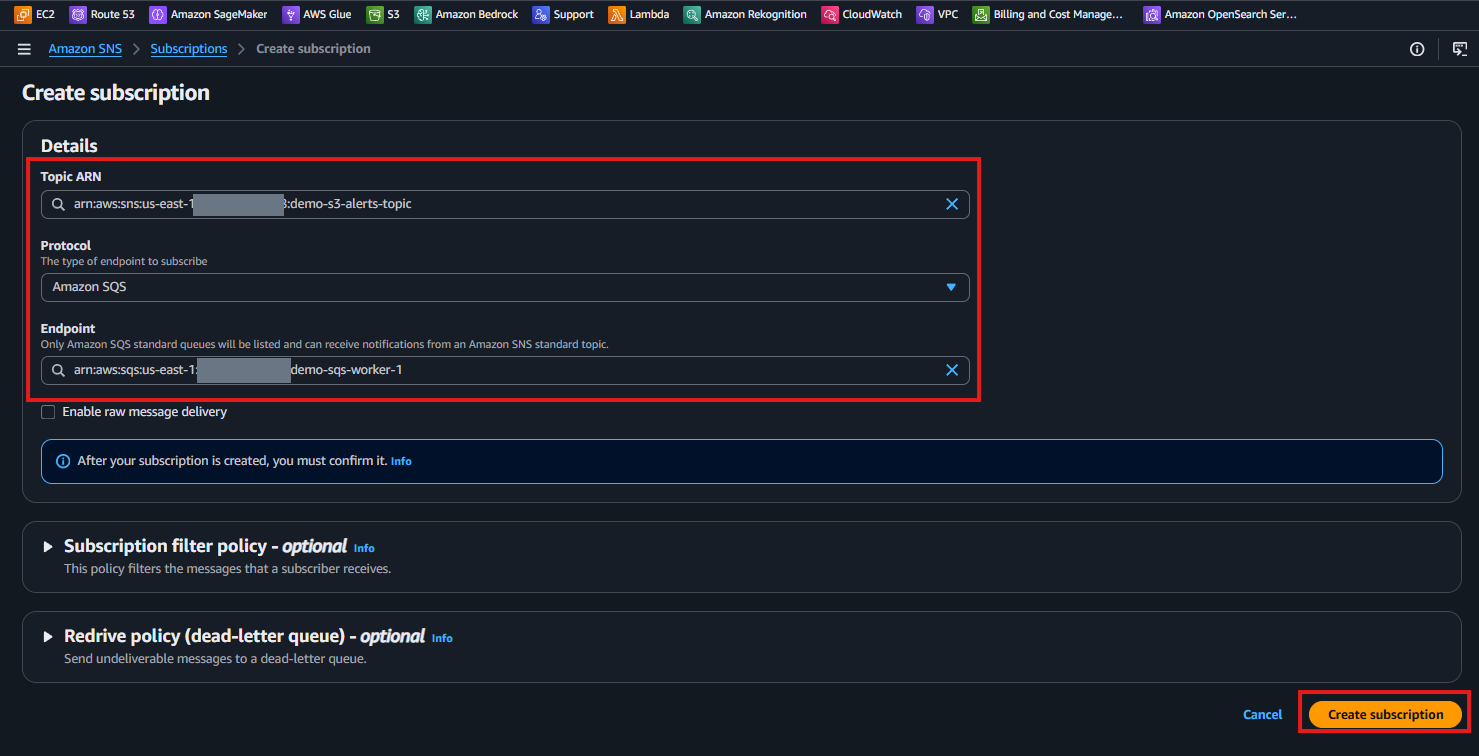Click the Cancel button
The image size is (1479, 756).
tap(1262, 714)
